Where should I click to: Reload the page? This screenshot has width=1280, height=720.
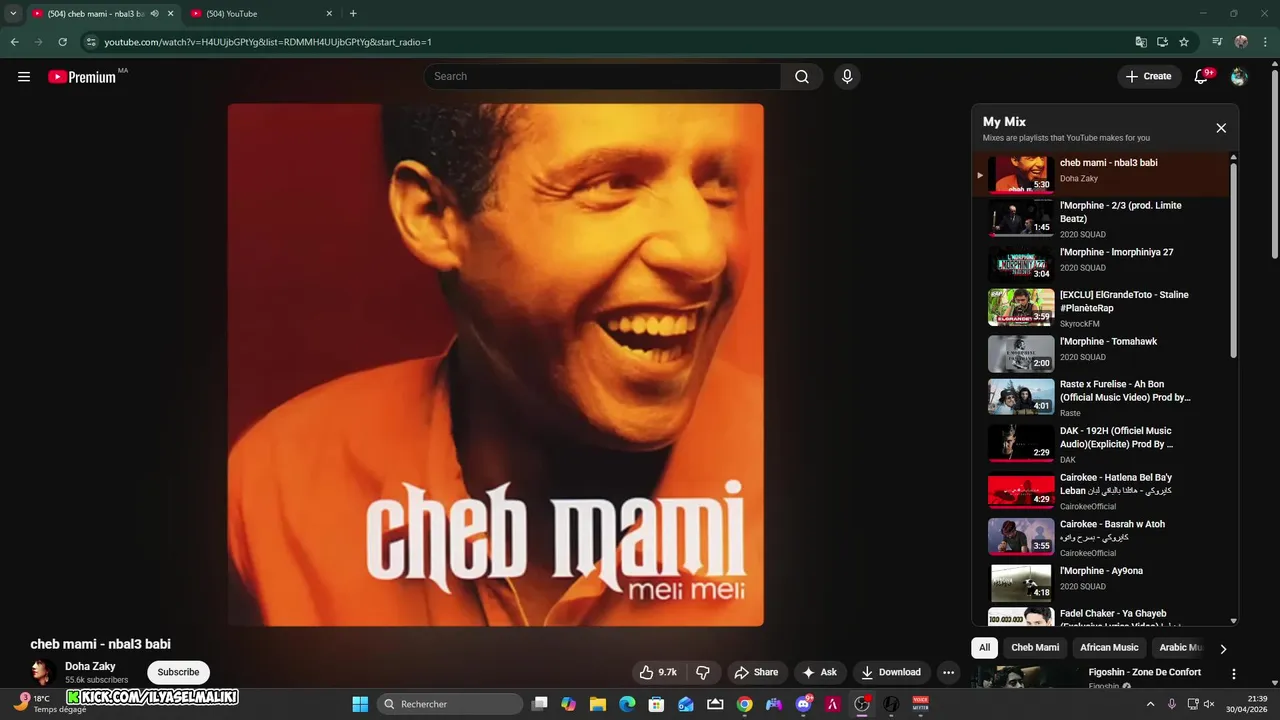[62, 42]
